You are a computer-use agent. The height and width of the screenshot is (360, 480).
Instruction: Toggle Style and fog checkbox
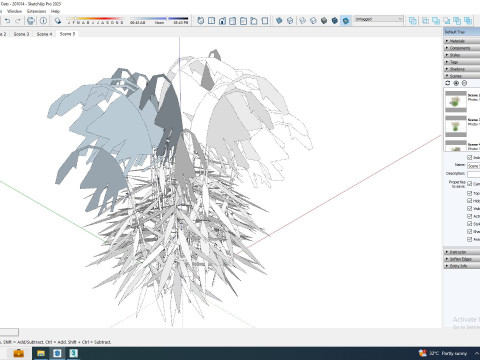click(x=470, y=224)
